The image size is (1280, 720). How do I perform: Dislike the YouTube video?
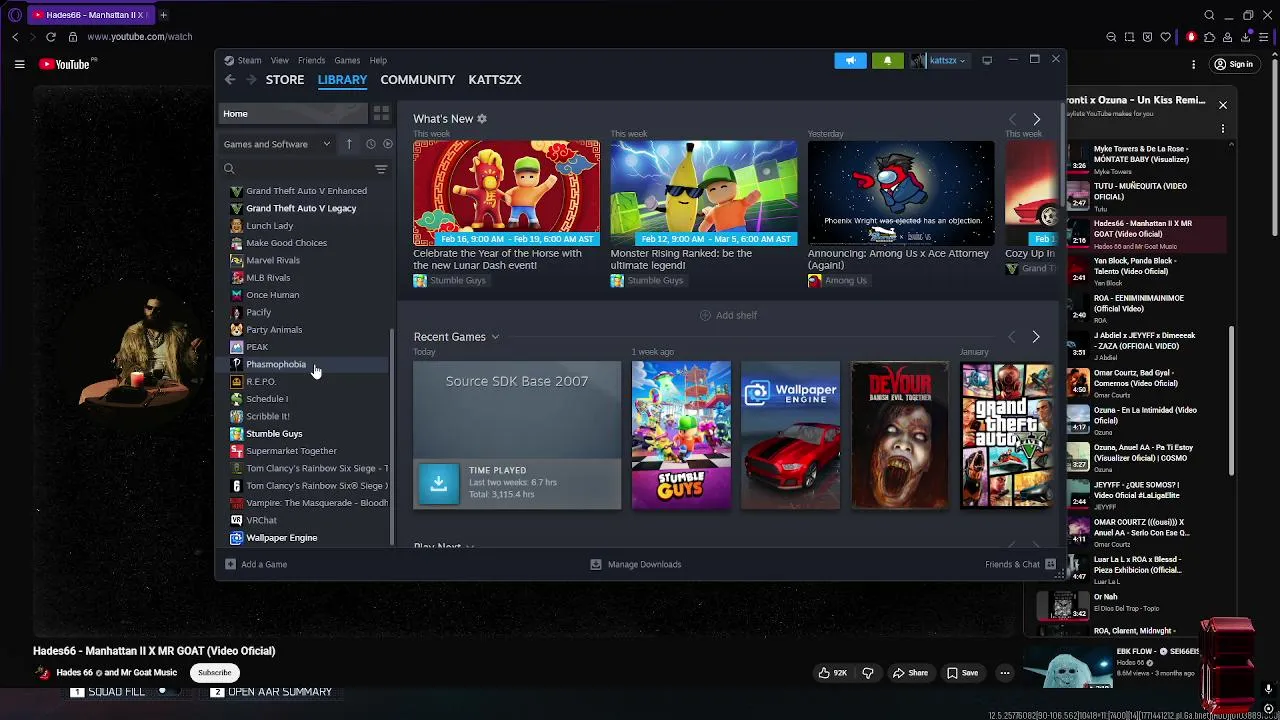point(868,673)
